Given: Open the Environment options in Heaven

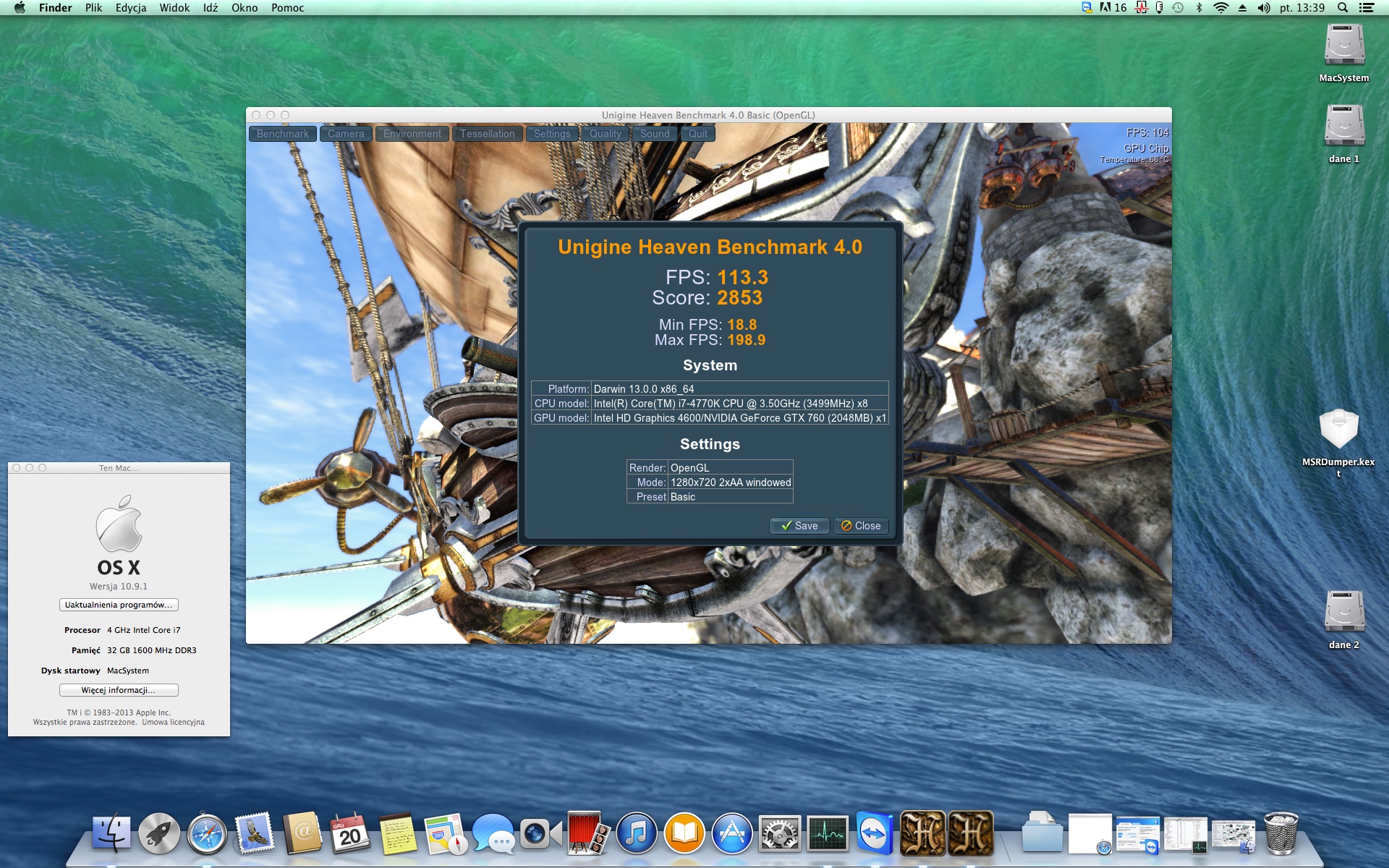Looking at the screenshot, I should (x=412, y=134).
